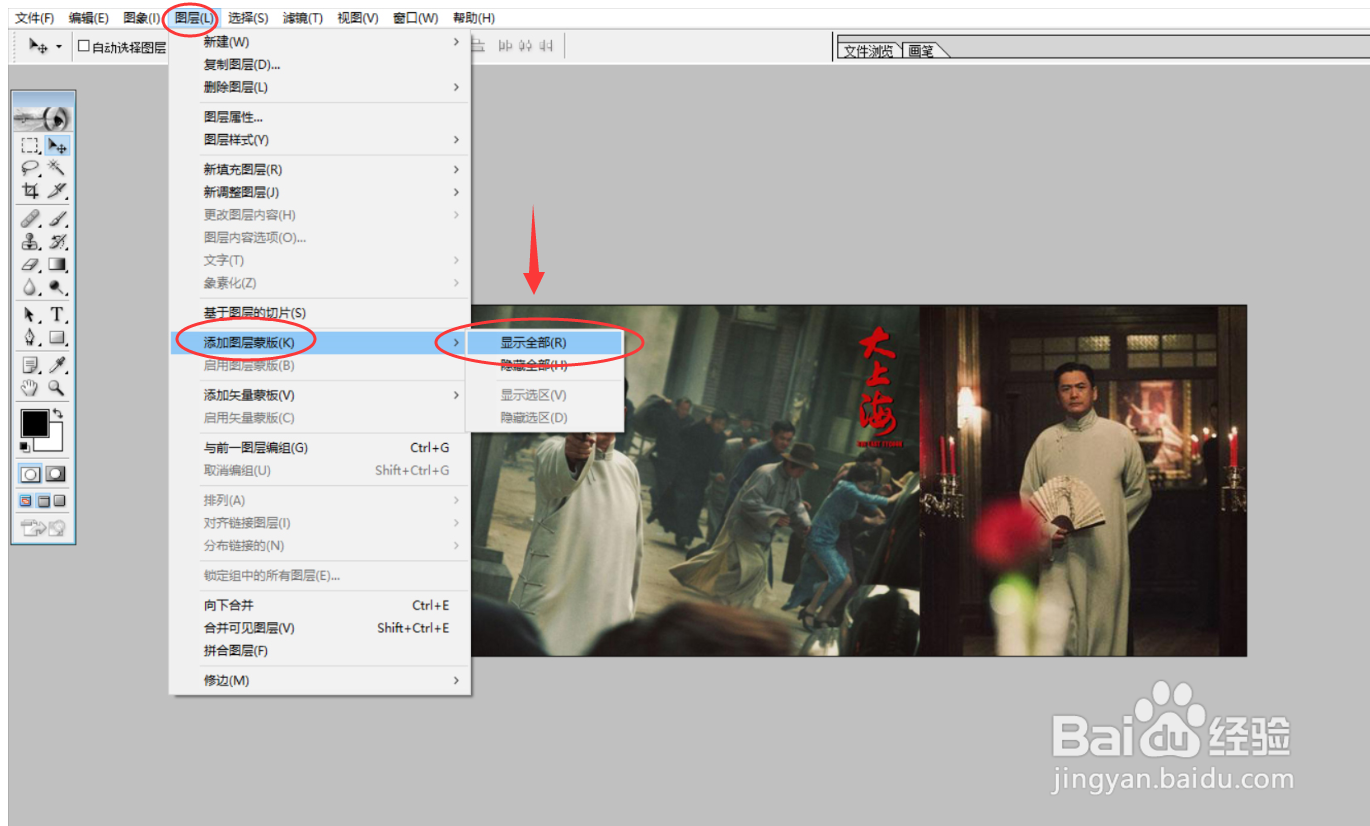Select the Crop tool
The width and height of the screenshot is (1370, 826).
coord(31,190)
